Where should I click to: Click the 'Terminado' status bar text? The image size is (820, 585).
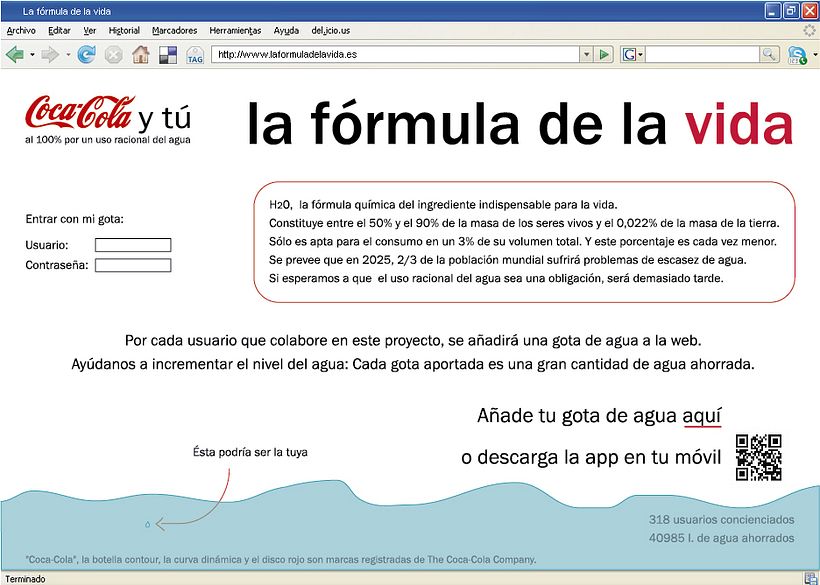tap(25, 579)
